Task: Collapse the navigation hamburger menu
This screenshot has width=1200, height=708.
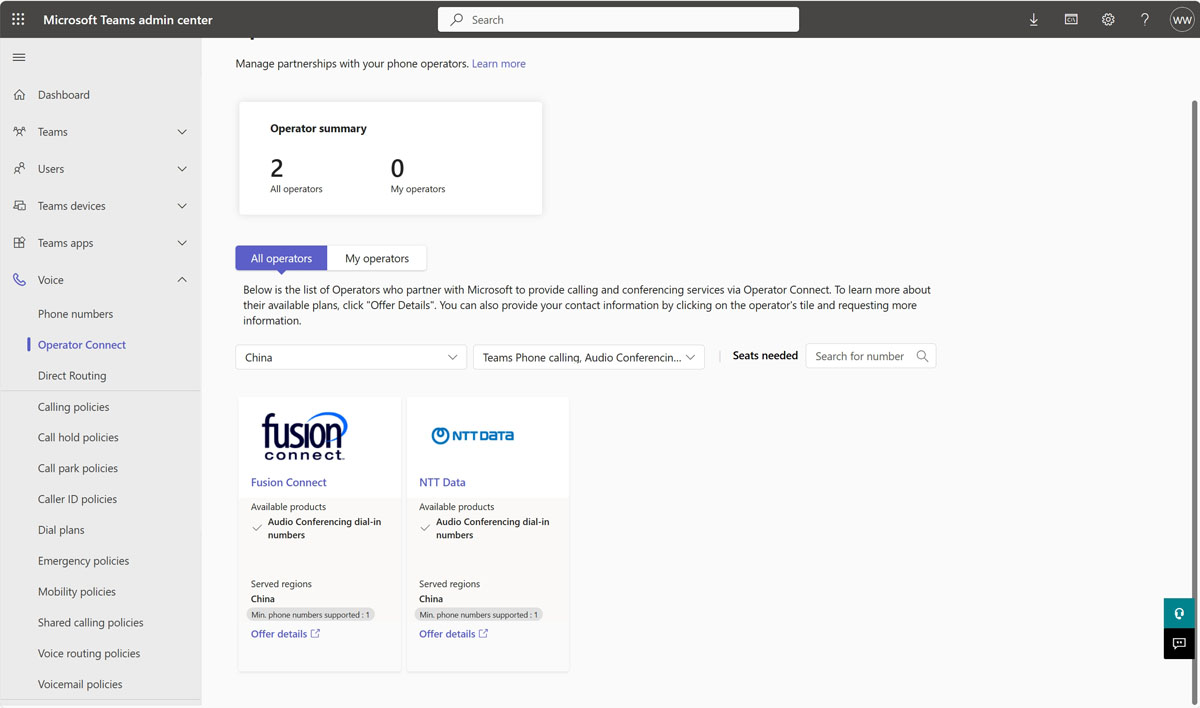Action: [x=19, y=57]
